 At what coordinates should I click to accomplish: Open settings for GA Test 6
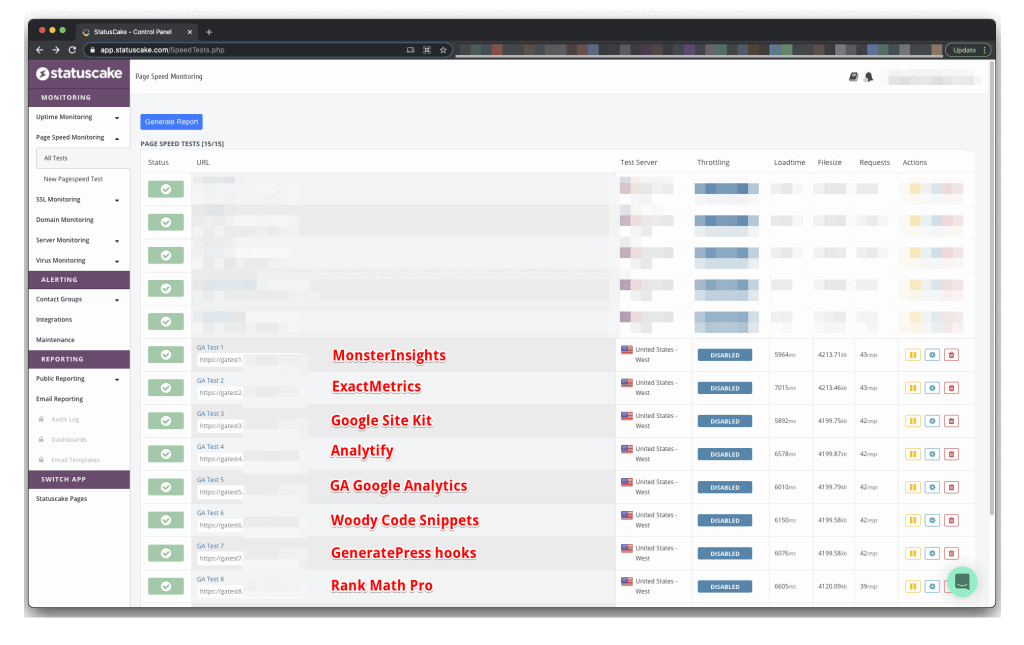[932, 520]
